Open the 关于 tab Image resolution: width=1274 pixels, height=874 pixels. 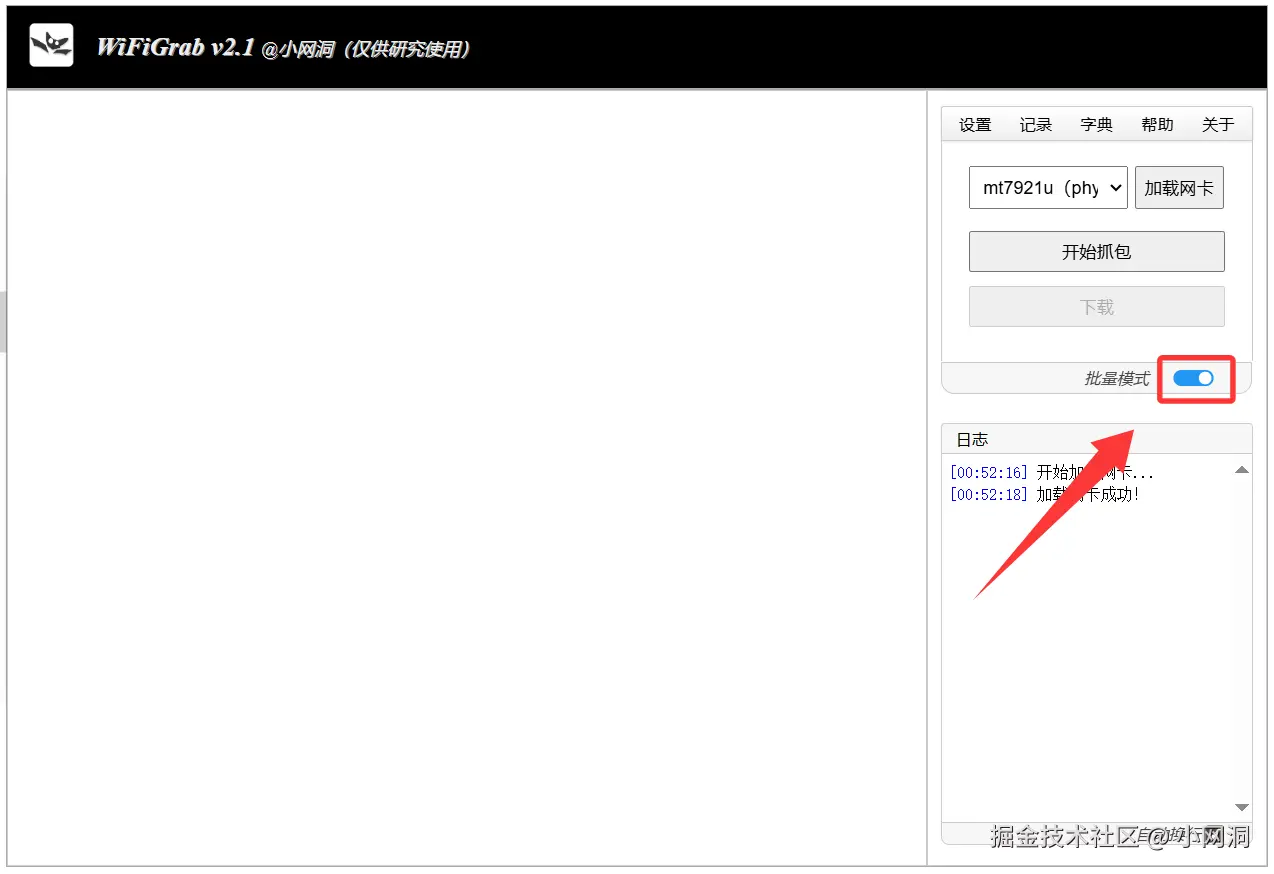(x=1218, y=124)
